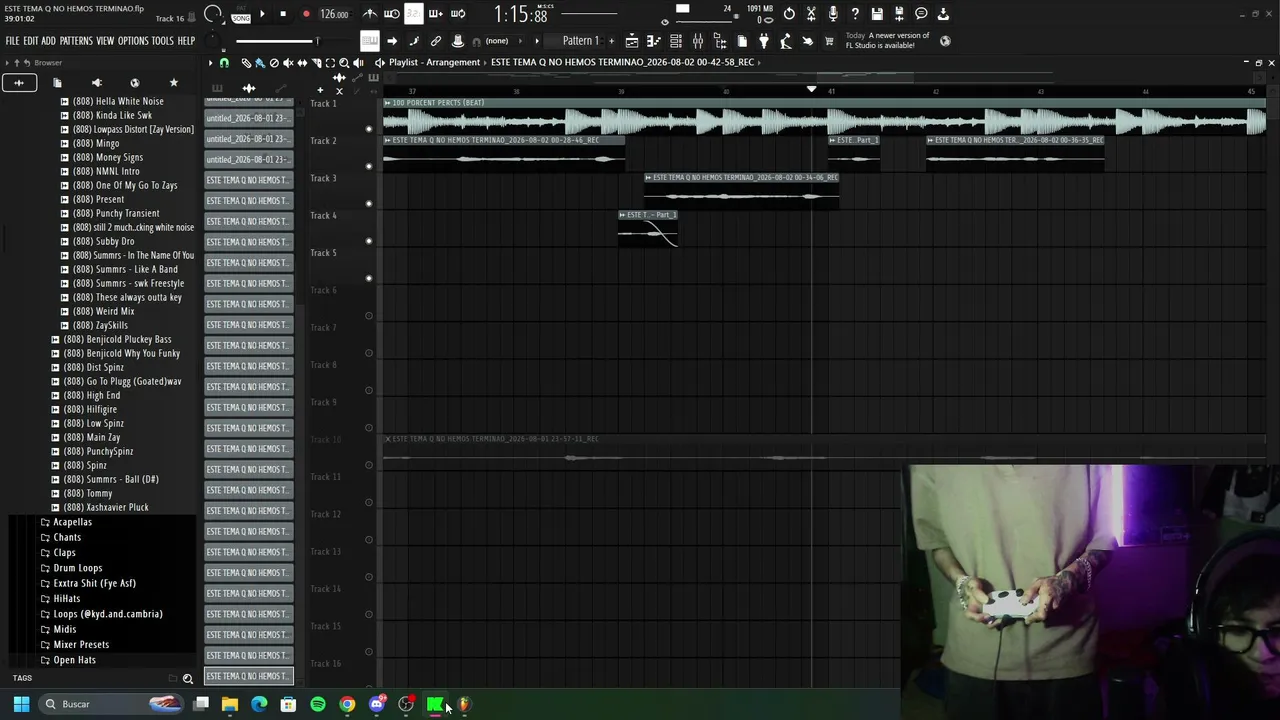
Task: Click the Windows Start button
Action: [21, 704]
